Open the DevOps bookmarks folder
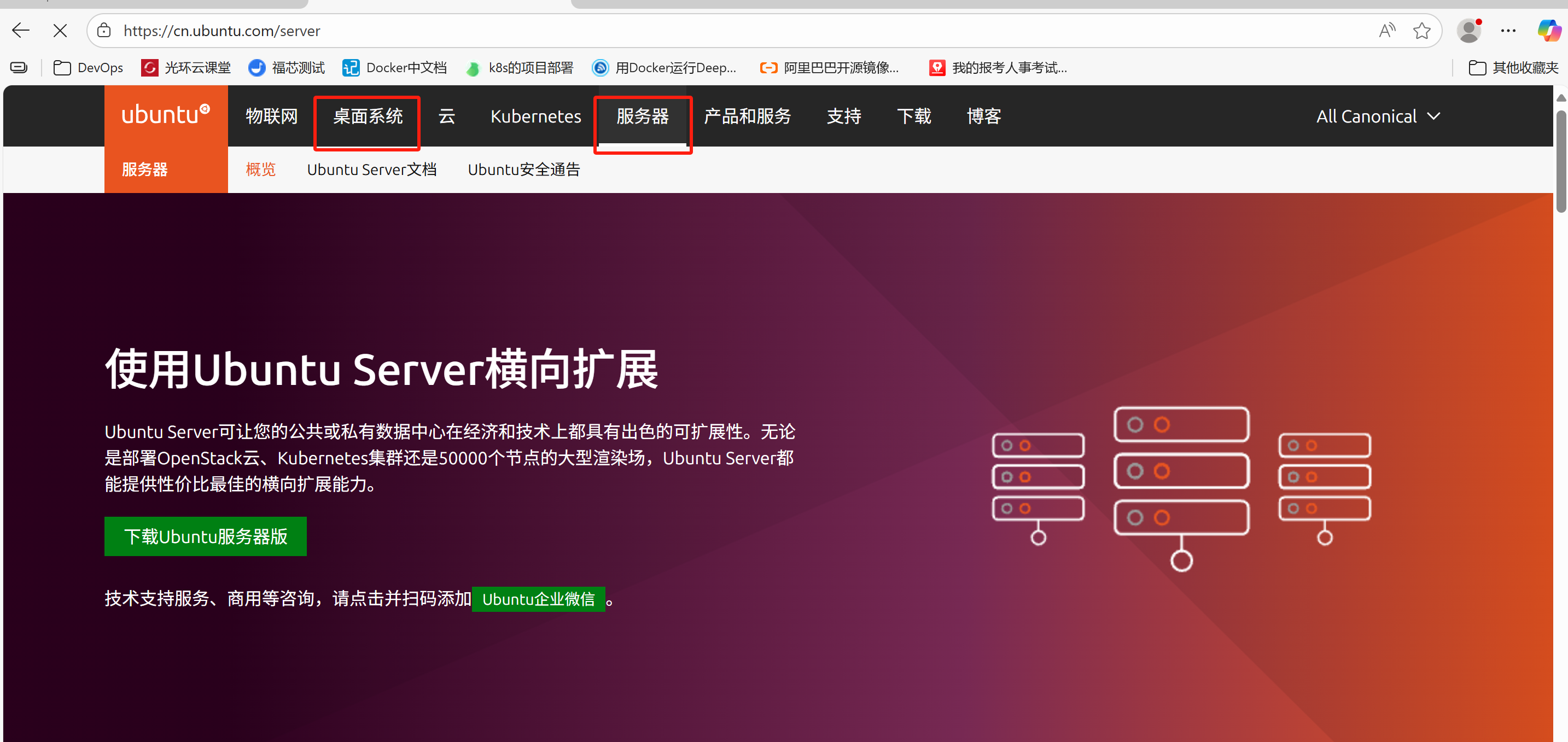This screenshot has width=1568, height=742. pos(88,68)
